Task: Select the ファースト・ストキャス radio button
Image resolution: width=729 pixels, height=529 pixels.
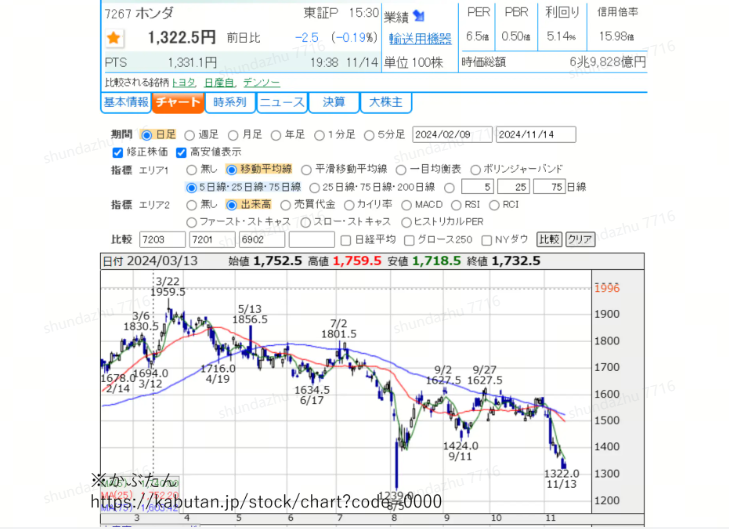Action: click(191, 223)
